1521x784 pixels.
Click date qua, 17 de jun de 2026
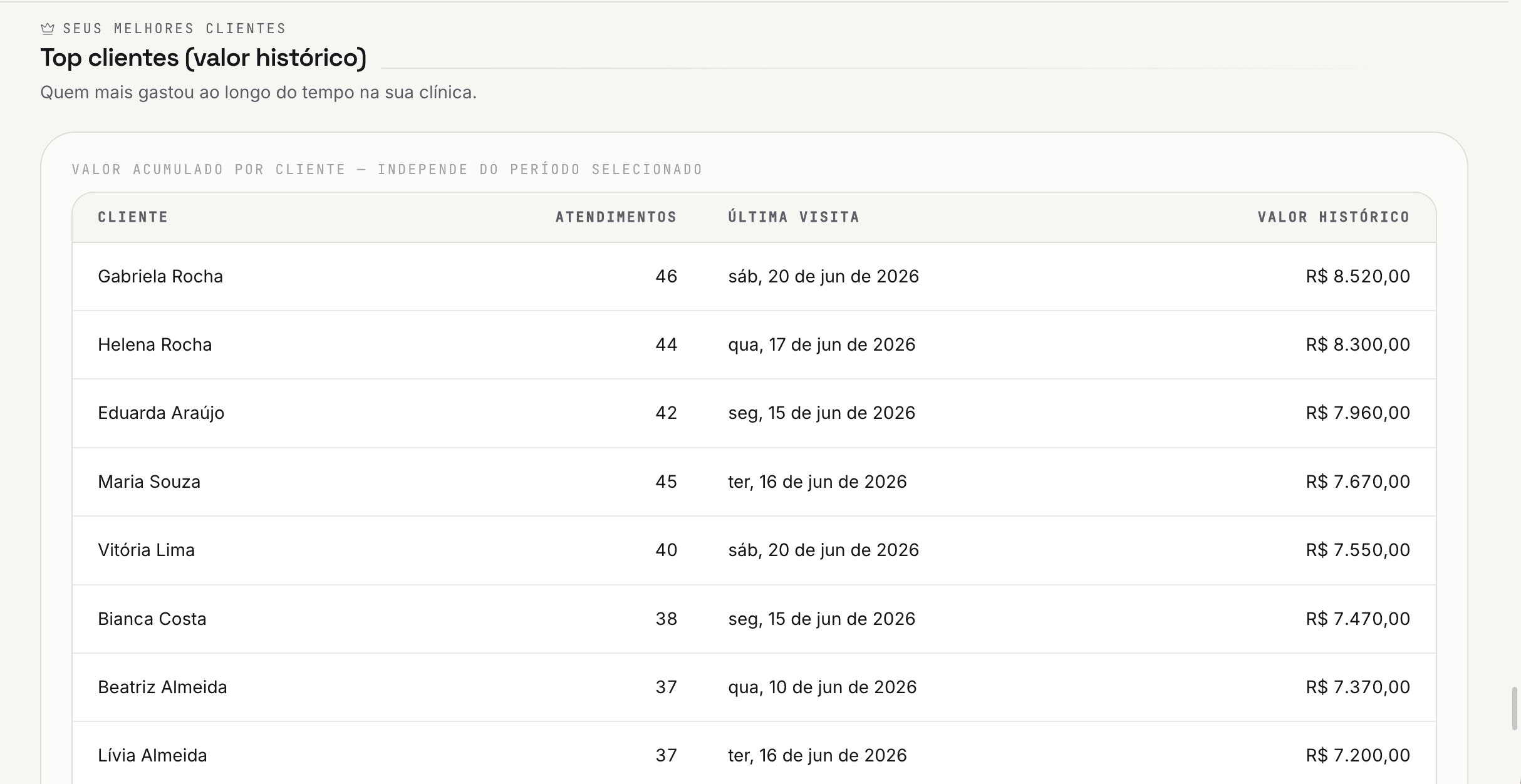pyautogui.click(x=821, y=344)
